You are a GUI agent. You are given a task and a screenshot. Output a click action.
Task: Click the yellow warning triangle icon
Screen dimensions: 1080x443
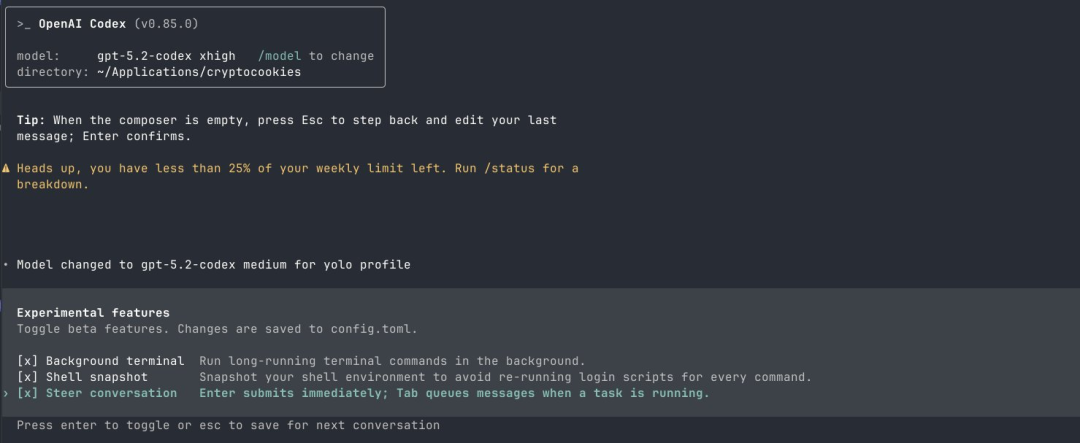click(6, 168)
